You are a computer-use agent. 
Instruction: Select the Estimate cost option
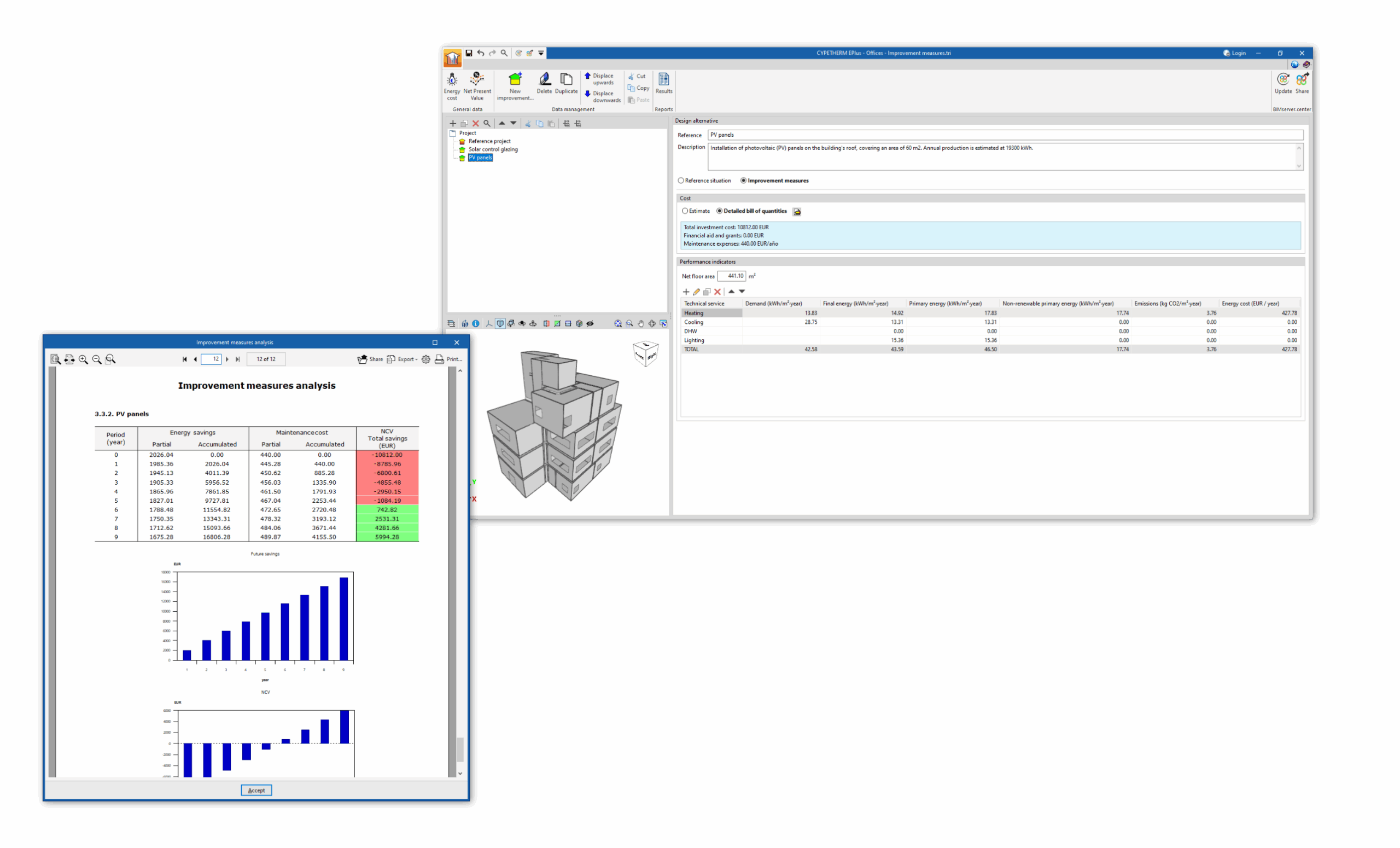click(x=685, y=211)
